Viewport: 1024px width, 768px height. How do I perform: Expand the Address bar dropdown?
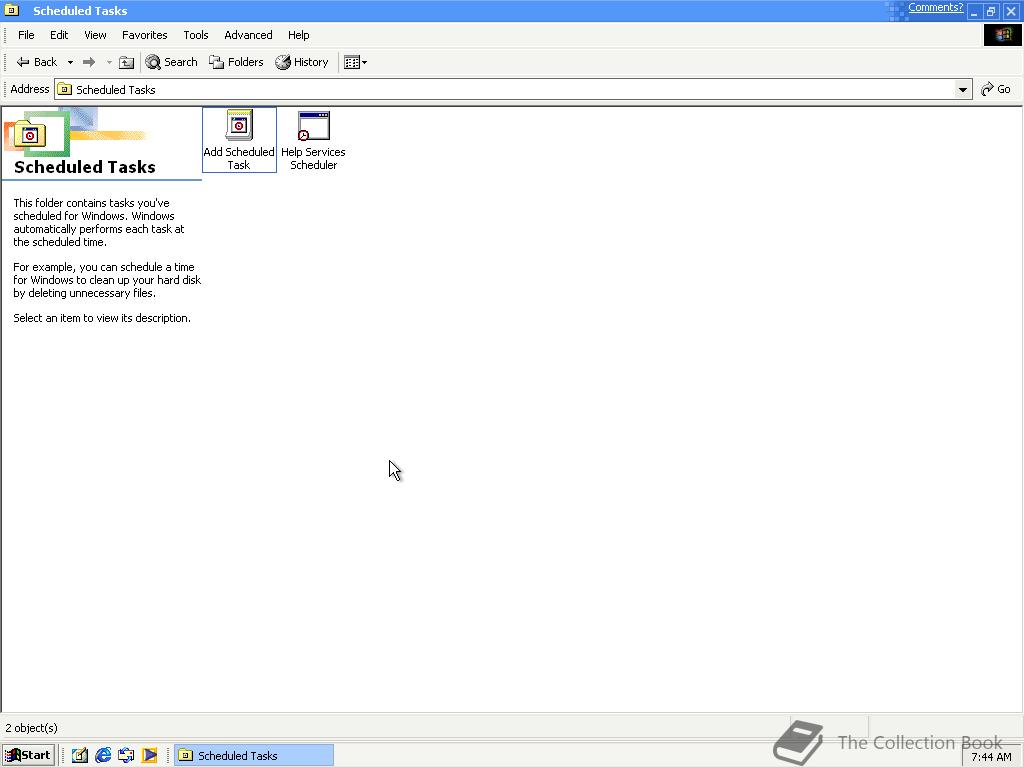[x=962, y=89]
